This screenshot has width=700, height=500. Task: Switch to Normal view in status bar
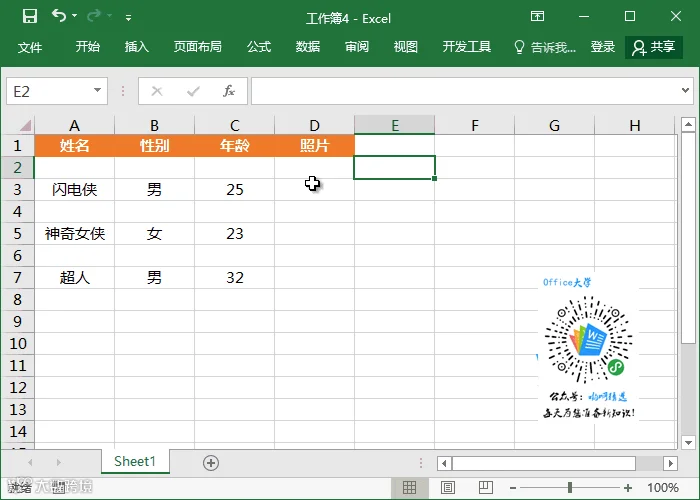pos(409,488)
